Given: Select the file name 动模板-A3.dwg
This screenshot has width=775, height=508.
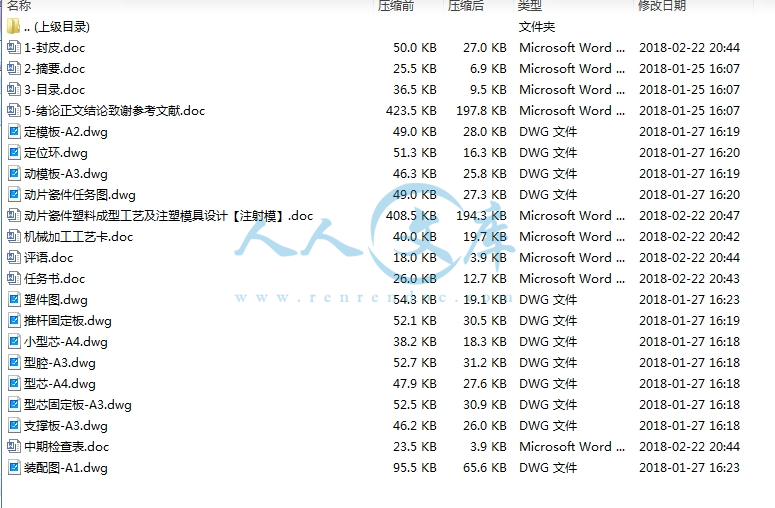Looking at the screenshot, I should 66,174.
